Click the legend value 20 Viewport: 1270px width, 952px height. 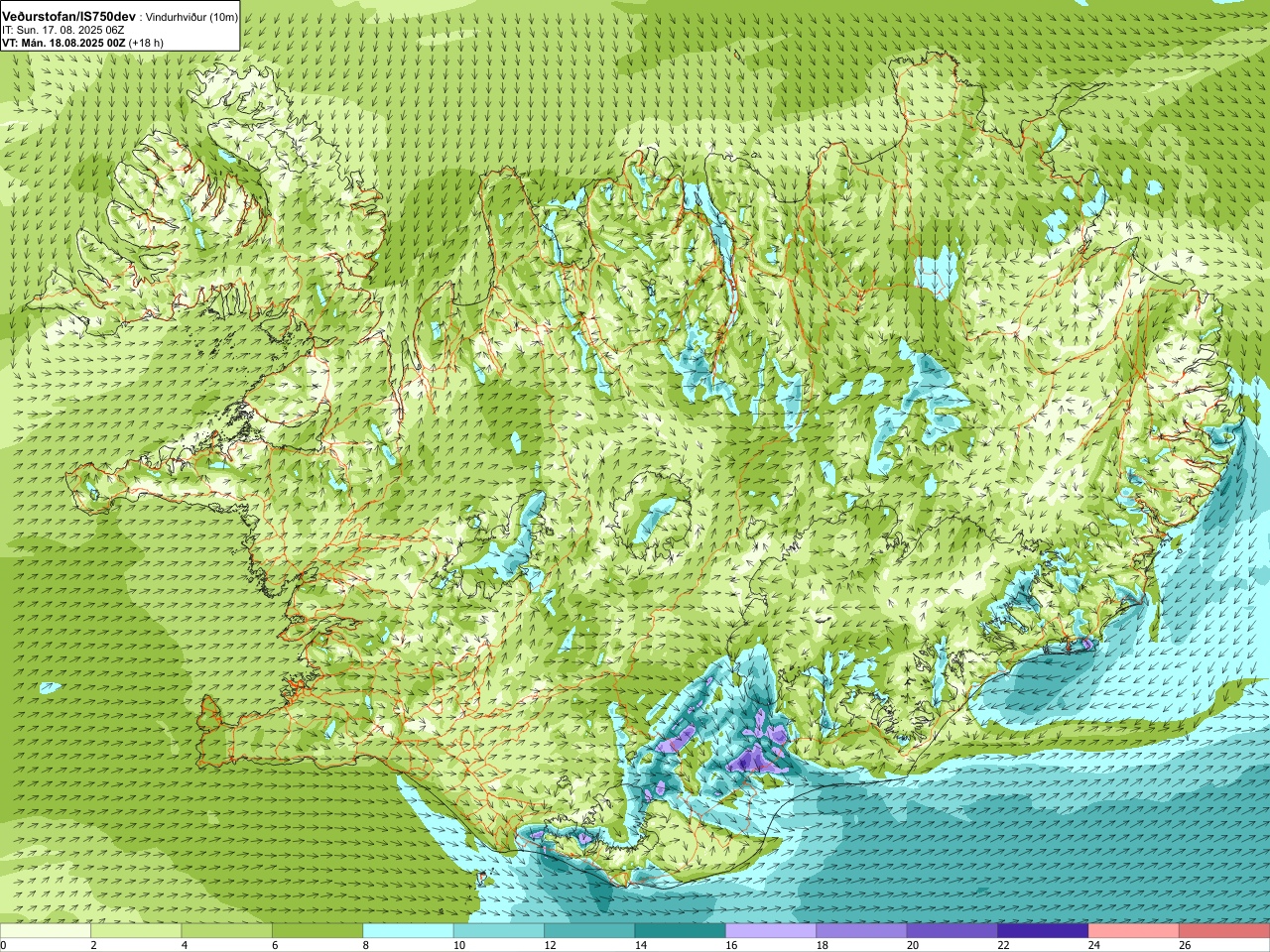coord(913,946)
